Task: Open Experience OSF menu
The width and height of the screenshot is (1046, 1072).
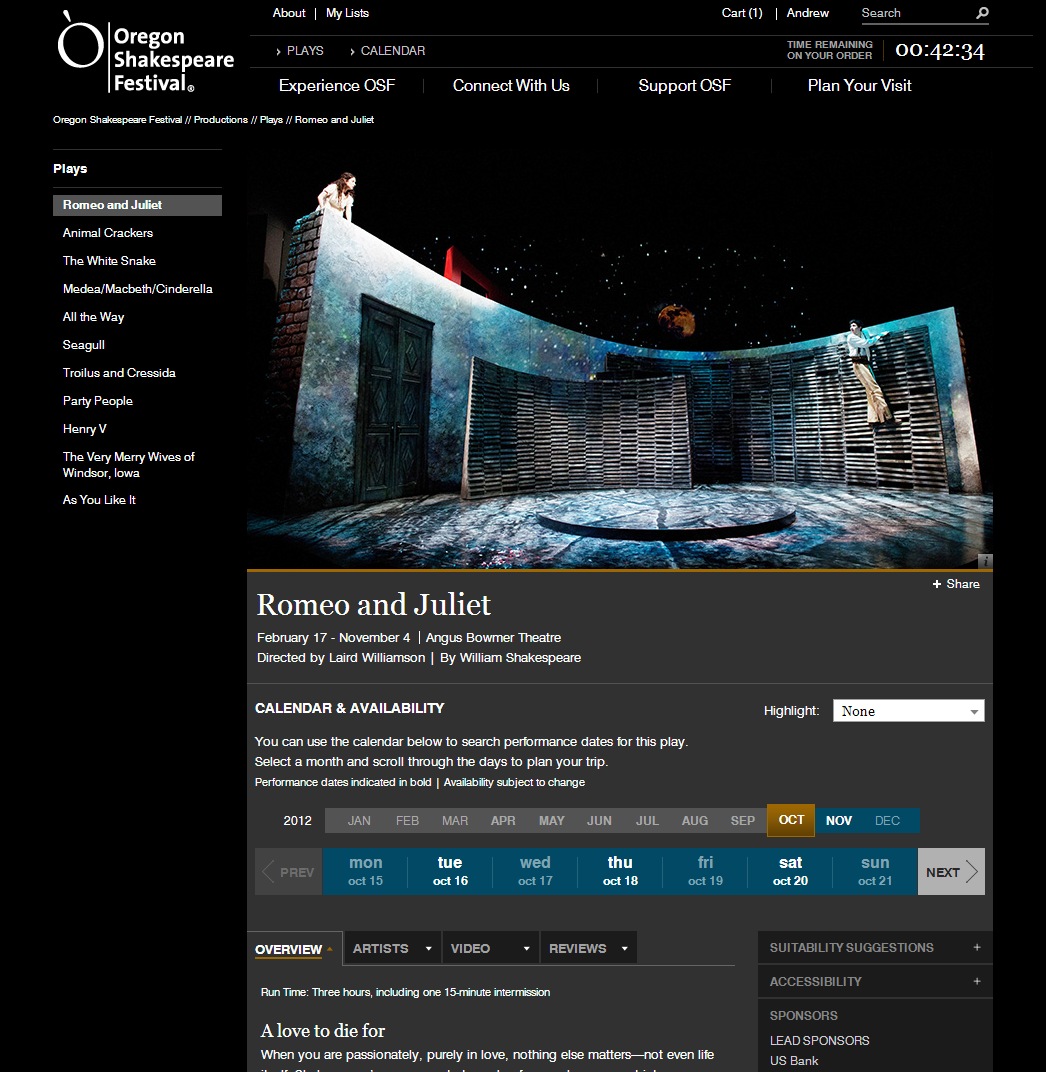Action: [x=336, y=85]
